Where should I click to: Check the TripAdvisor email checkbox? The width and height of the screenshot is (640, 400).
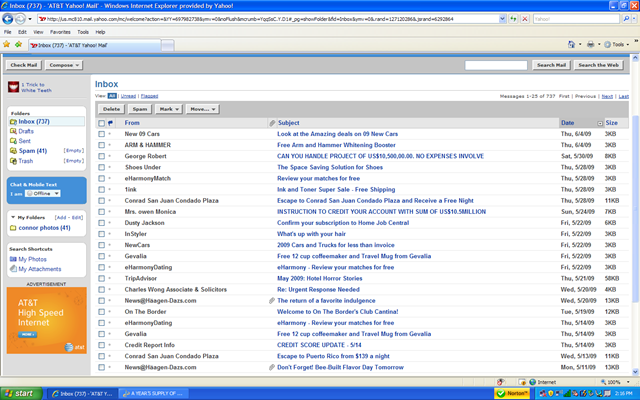tap(101, 278)
